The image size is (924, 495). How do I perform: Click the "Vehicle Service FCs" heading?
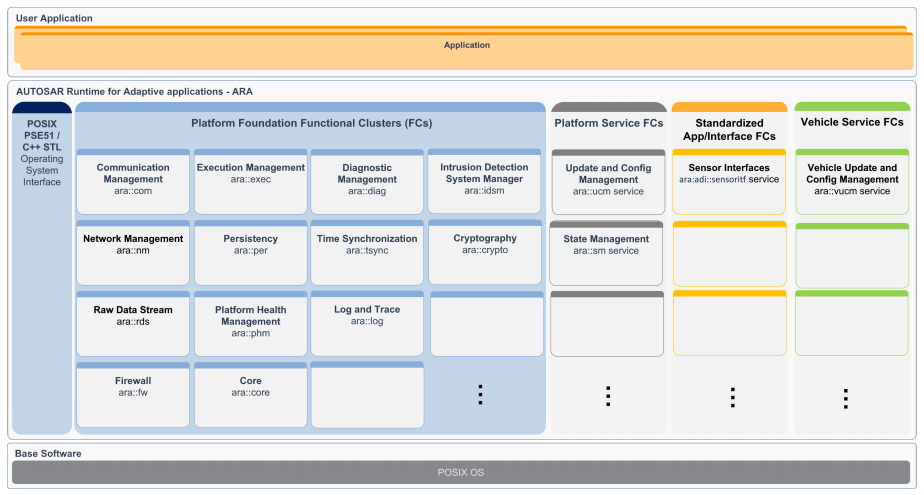852,122
